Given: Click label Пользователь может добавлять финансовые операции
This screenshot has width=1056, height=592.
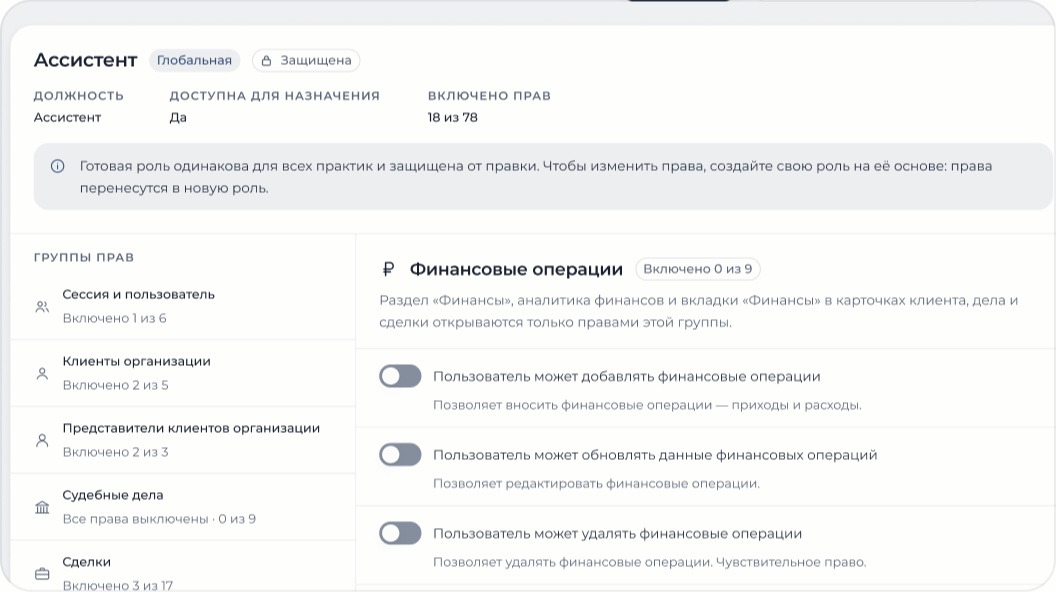Looking at the screenshot, I should tap(627, 376).
